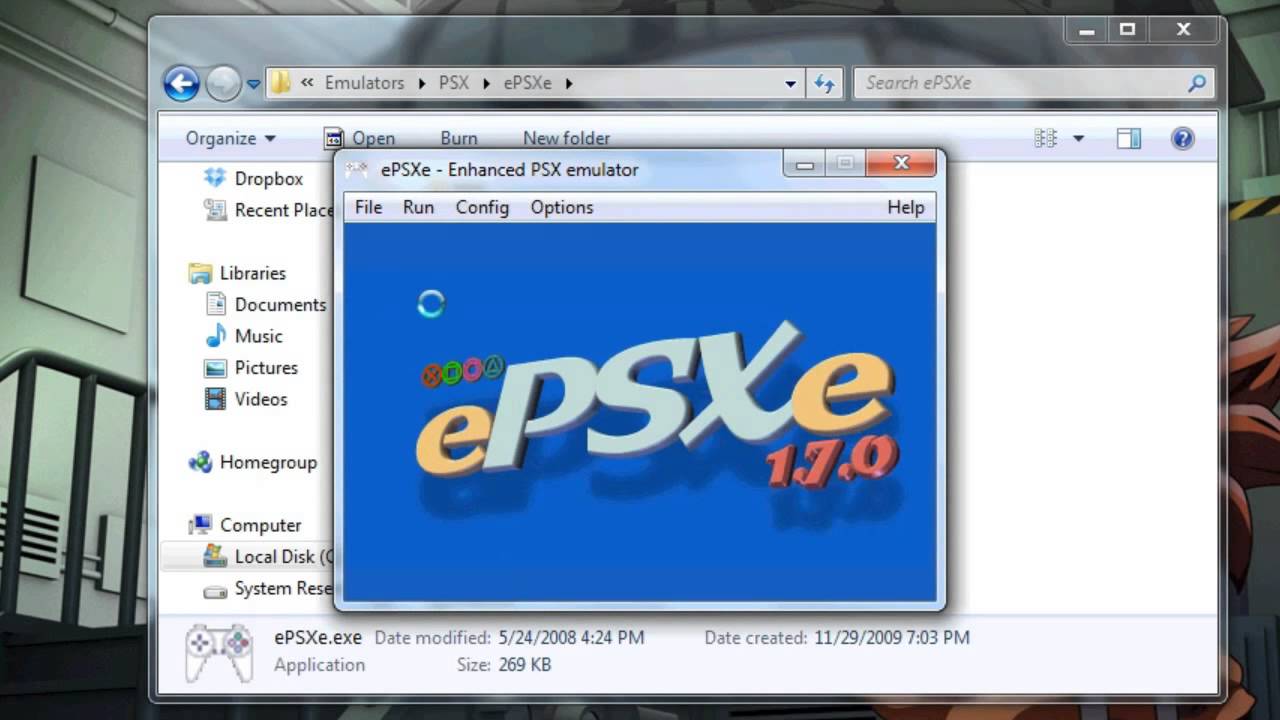Select Homegroup in the navigation pane

coord(268,462)
